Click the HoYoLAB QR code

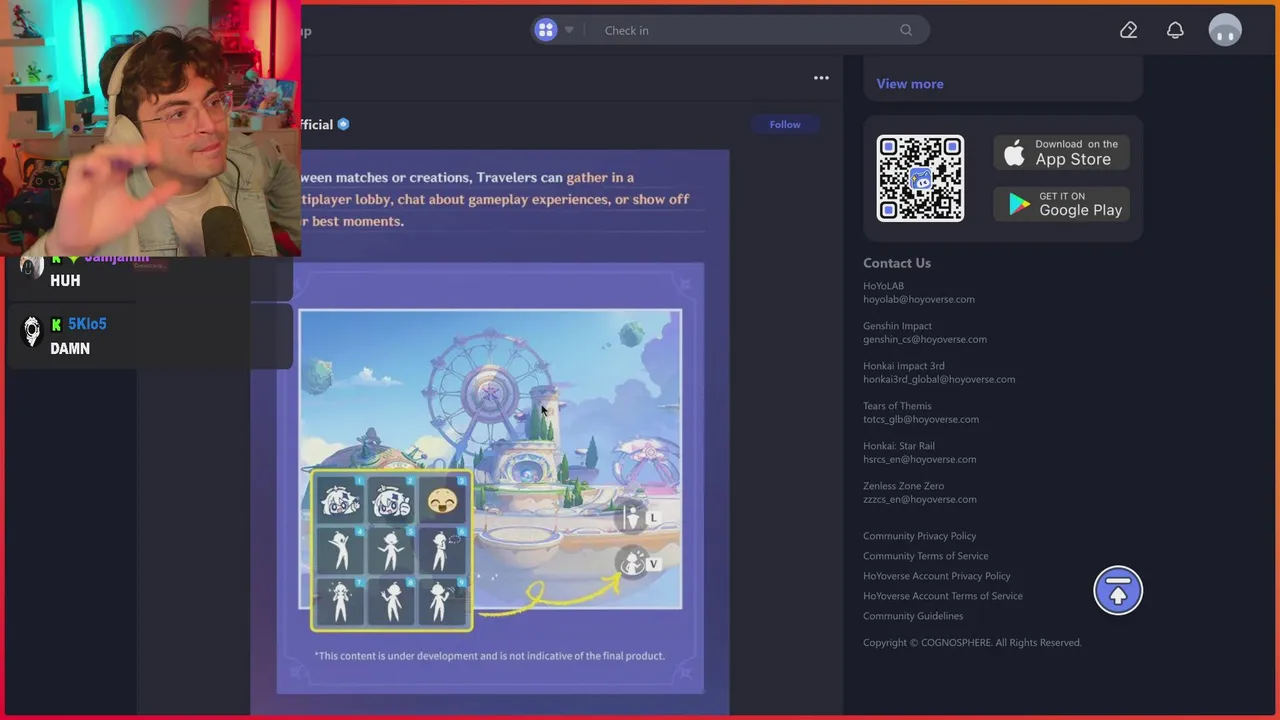[x=920, y=178]
